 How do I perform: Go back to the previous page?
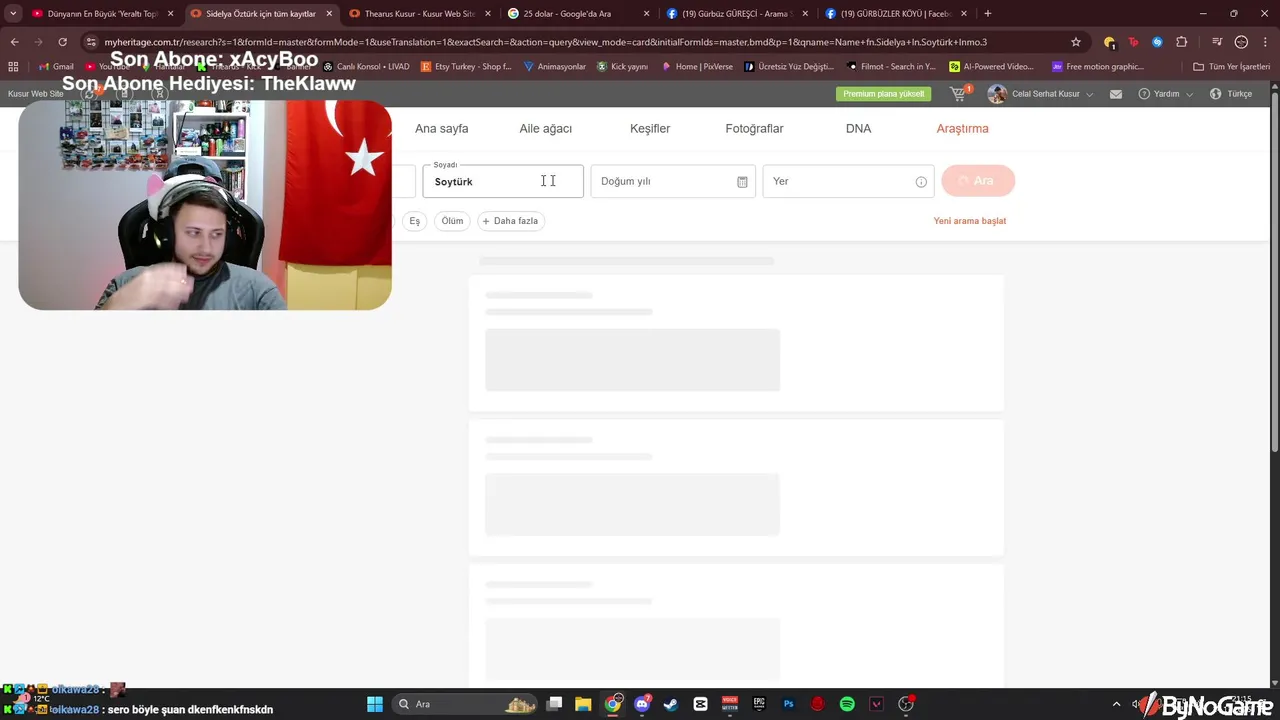tap(14, 42)
